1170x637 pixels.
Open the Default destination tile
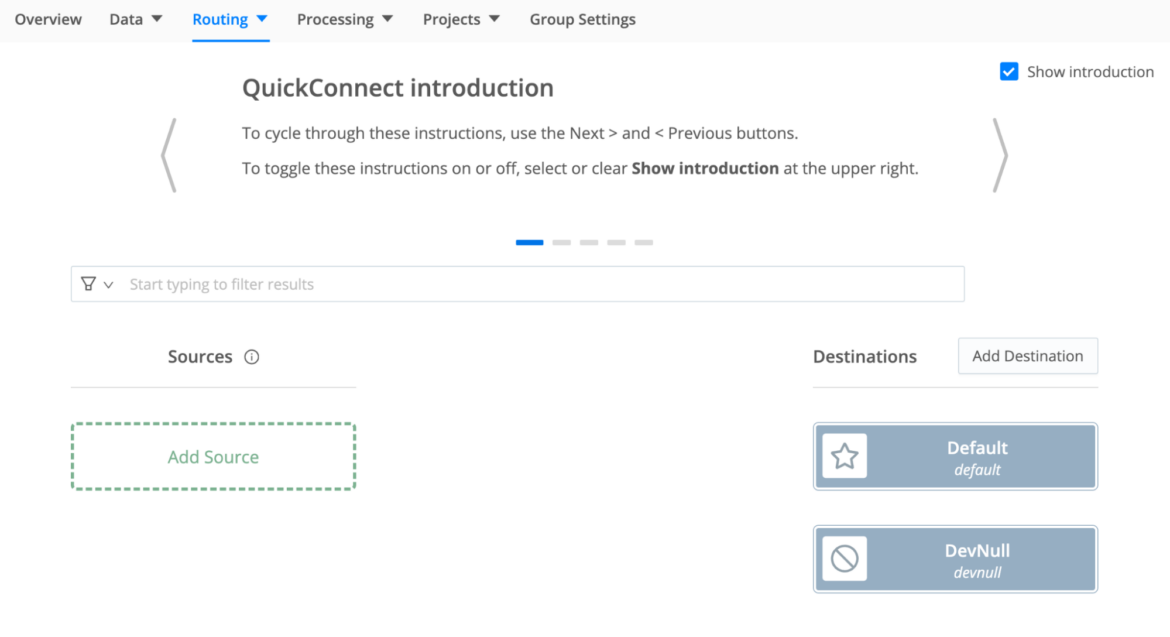(x=955, y=456)
